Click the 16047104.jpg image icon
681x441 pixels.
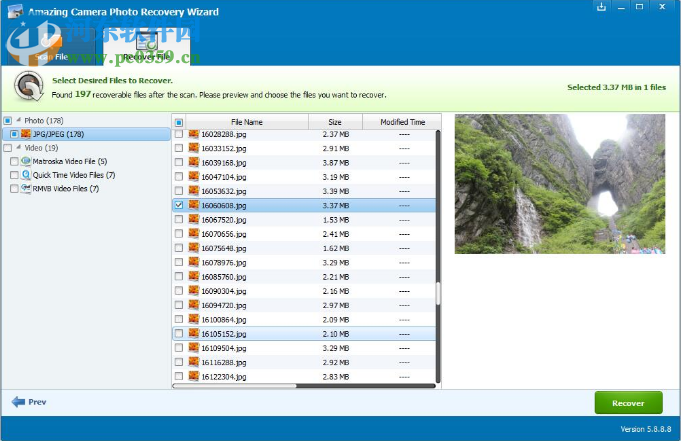point(194,176)
